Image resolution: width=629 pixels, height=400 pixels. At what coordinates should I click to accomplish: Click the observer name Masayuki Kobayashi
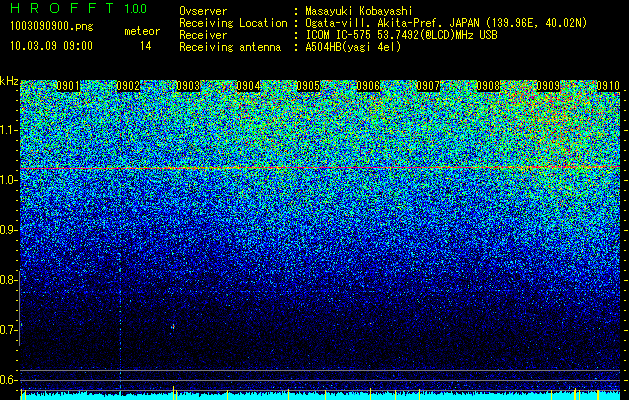359,11
